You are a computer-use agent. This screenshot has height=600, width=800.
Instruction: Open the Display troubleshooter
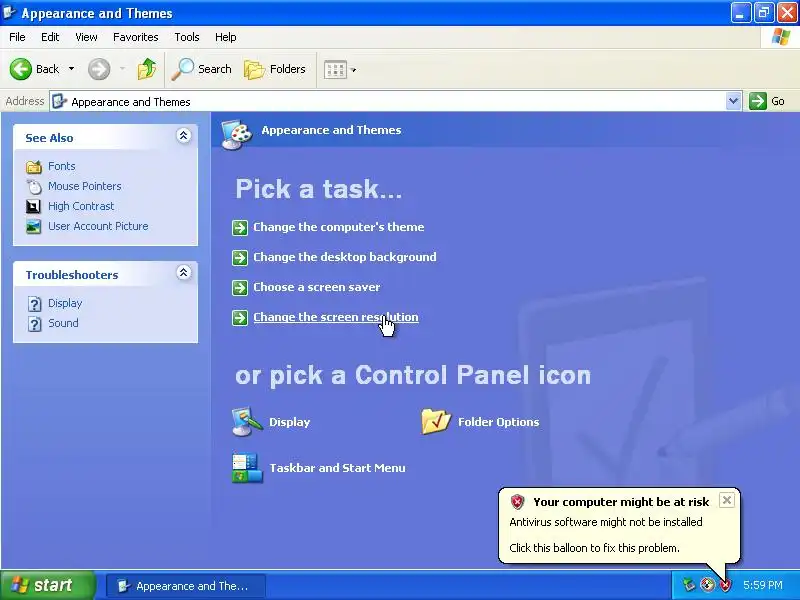point(65,303)
